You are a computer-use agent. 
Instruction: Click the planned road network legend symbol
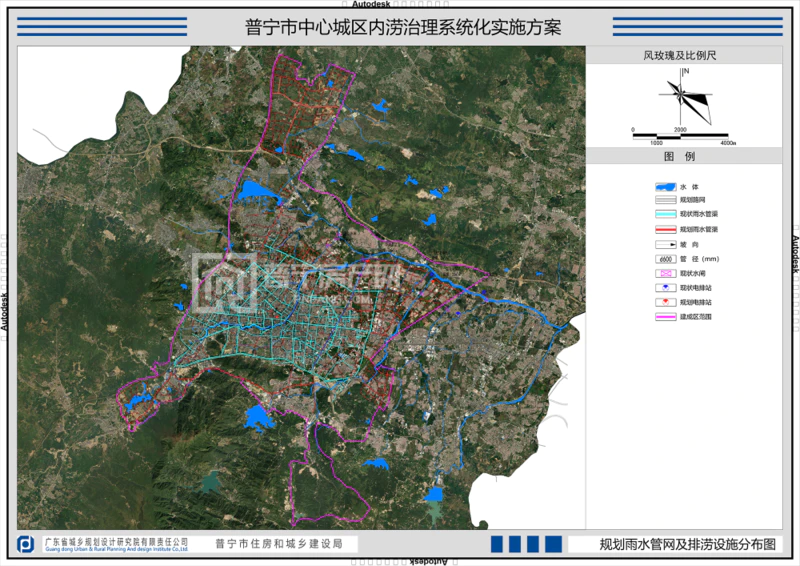tap(665, 201)
